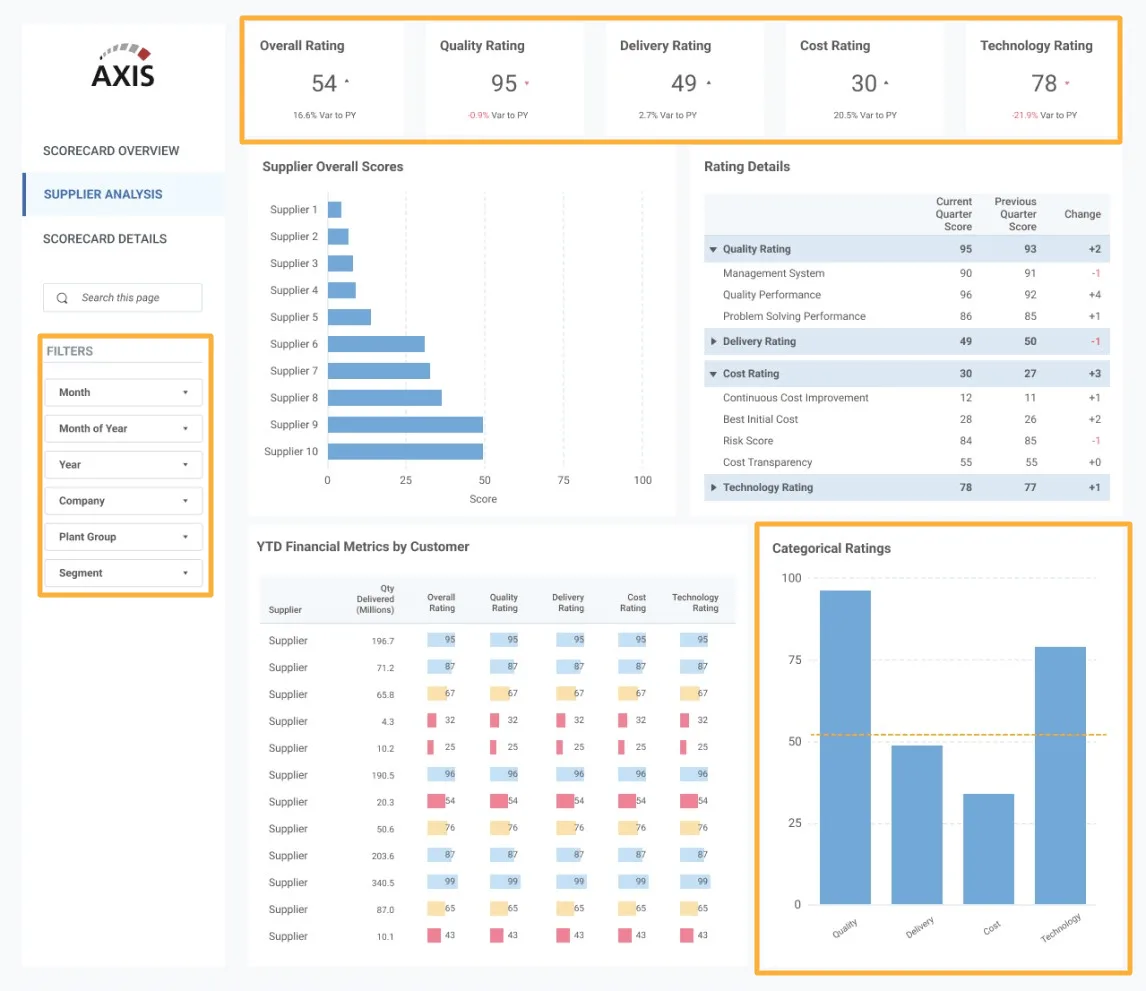This screenshot has width=1146, height=991.
Task: Click the Supplier 8 bar
Action: (384, 398)
